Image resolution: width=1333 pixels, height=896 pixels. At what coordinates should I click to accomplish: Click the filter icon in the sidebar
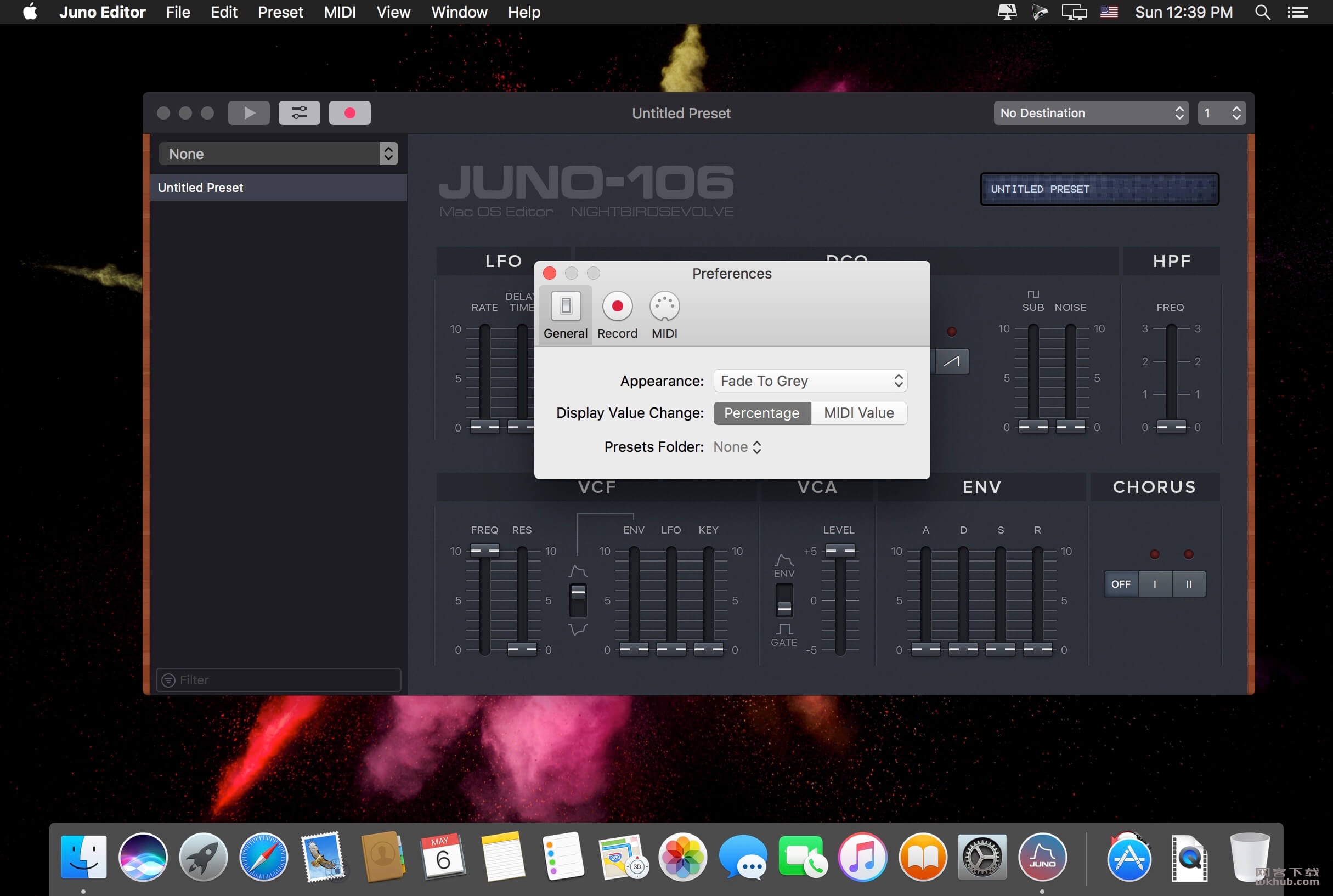tap(168, 680)
